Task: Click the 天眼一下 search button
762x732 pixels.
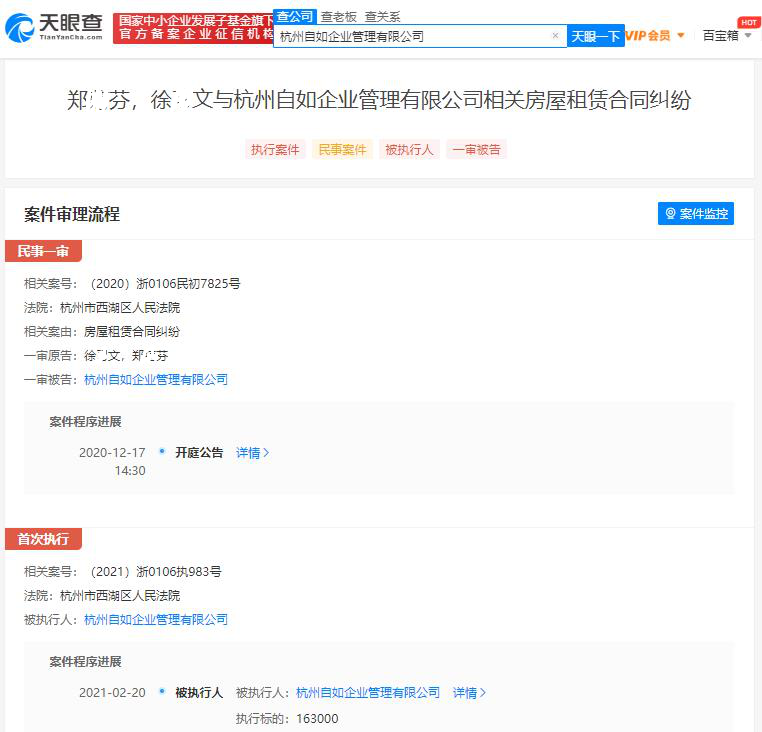Action: click(x=595, y=36)
